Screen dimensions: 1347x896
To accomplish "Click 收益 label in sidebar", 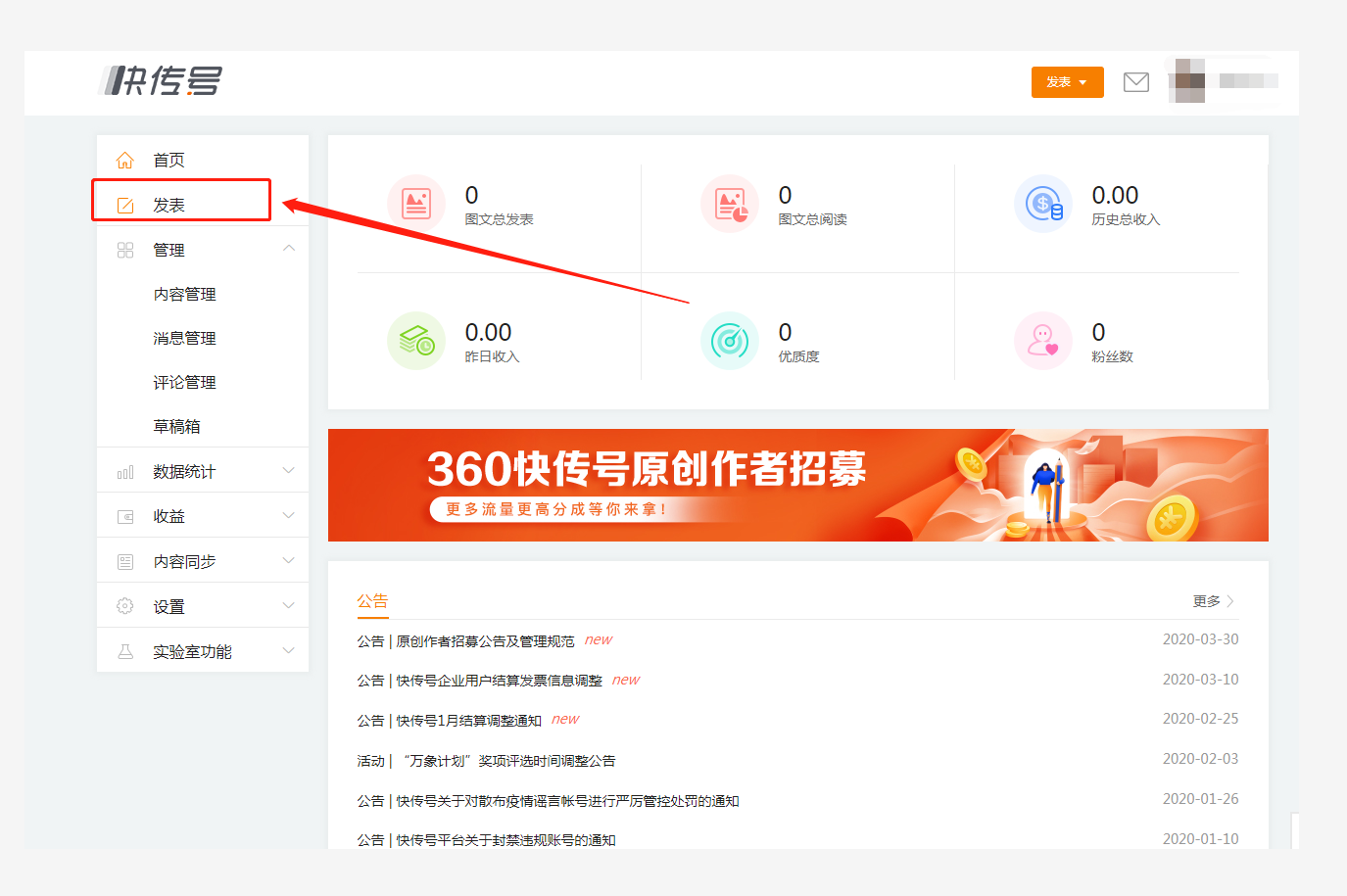I will point(169,516).
